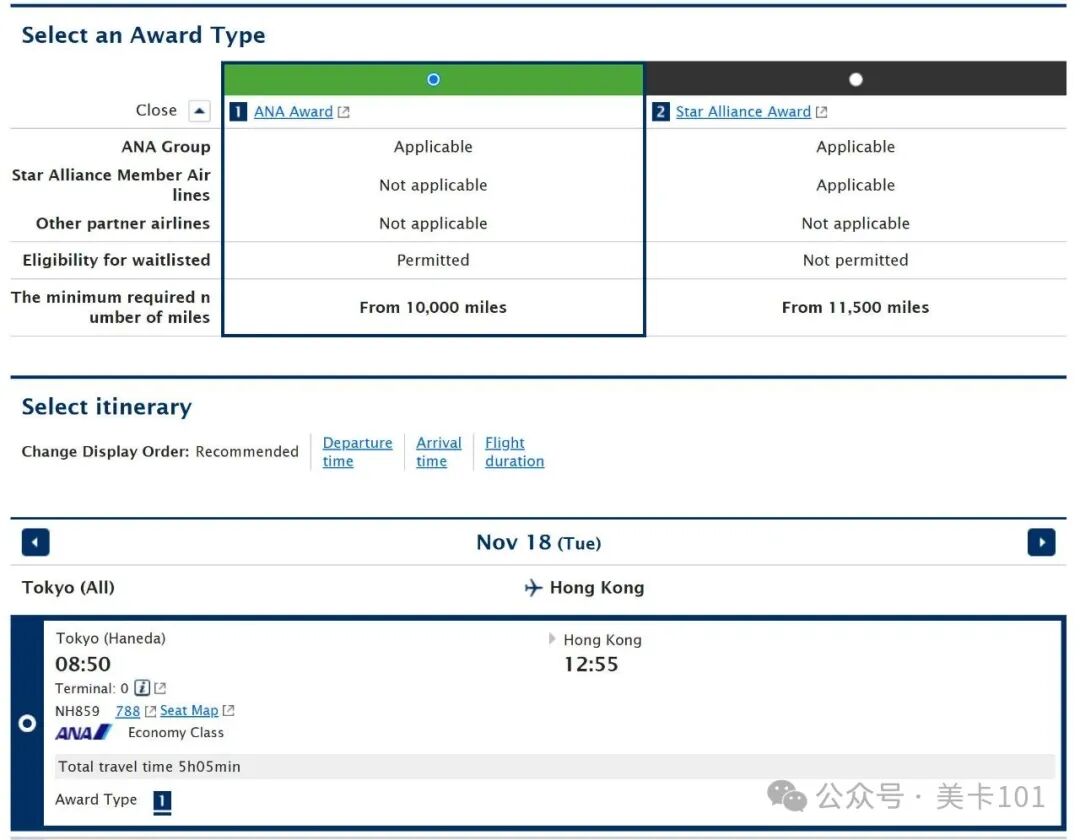Click 'Tokyo (Haneda)' departure airport
The height and width of the screenshot is (840, 1080).
[x=111, y=638]
